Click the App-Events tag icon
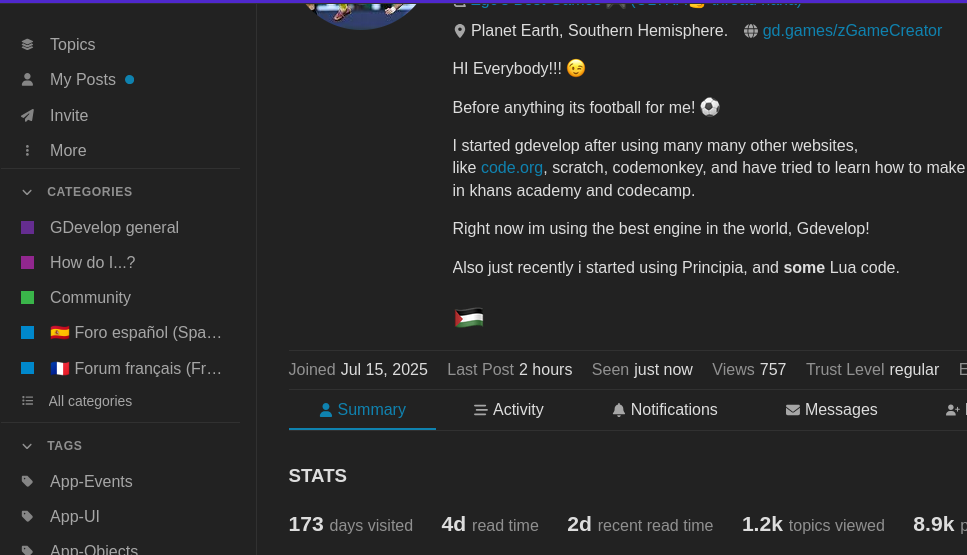967x555 pixels. [27, 482]
